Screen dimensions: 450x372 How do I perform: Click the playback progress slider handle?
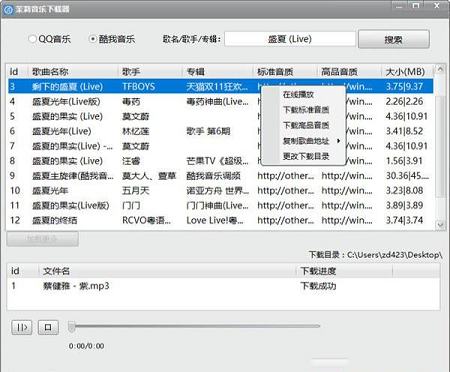pos(71,327)
